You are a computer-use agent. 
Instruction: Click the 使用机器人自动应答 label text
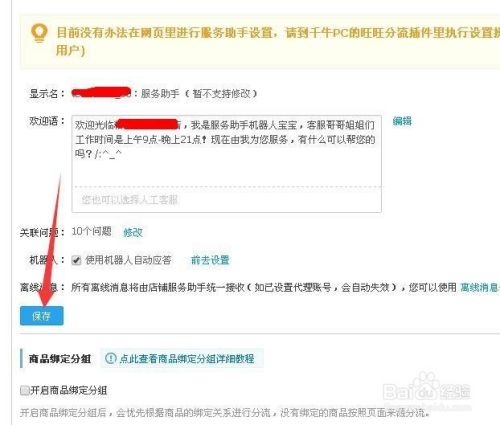pyautogui.click(x=128, y=260)
